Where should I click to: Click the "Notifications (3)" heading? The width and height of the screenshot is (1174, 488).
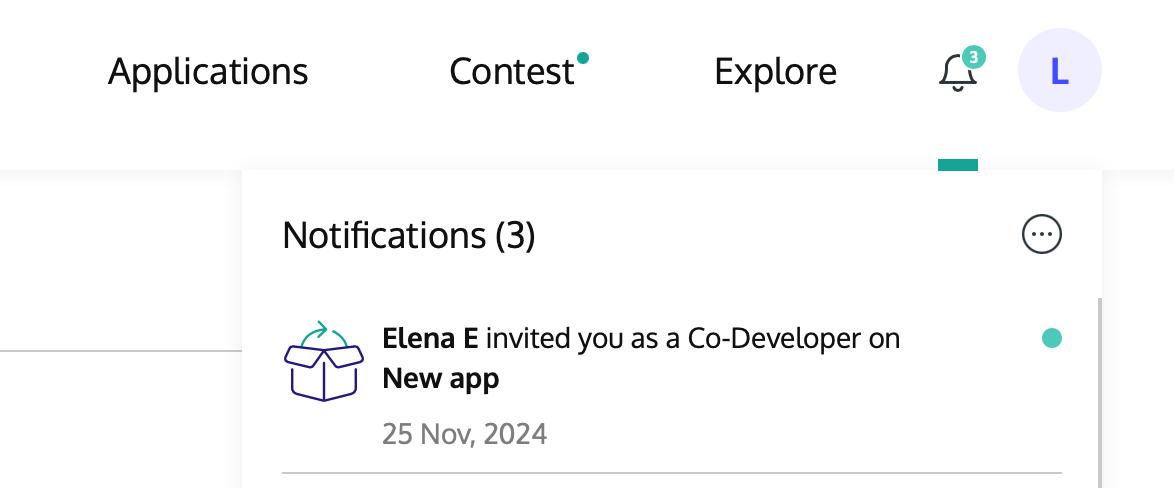click(409, 236)
